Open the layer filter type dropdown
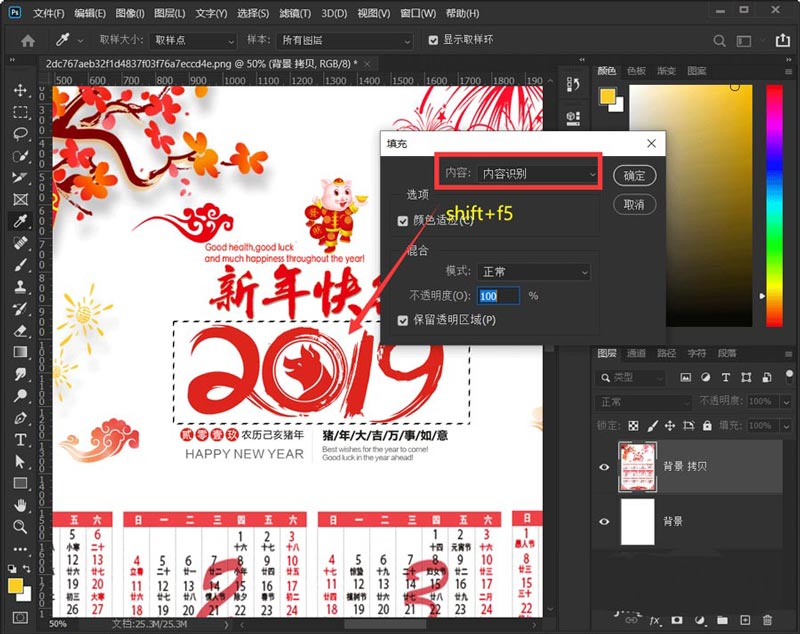Viewport: 800px width, 634px height. pos(631,377)
